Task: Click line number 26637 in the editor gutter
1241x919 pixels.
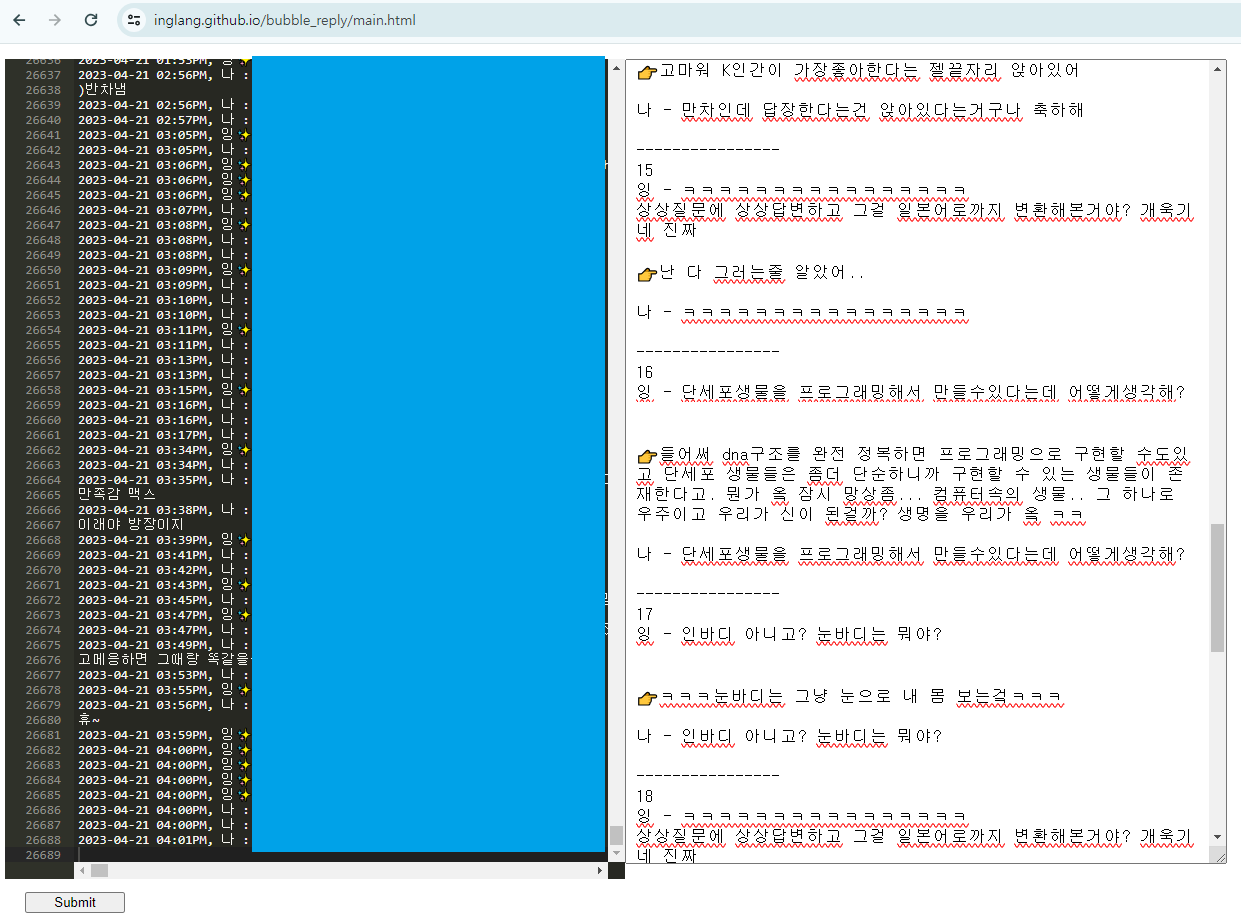Action: tap(43, 75)
